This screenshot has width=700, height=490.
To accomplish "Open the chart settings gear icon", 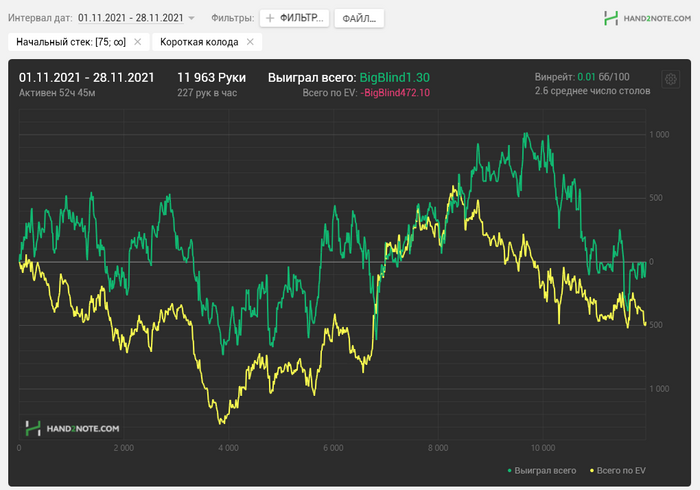I will [670, 79].
